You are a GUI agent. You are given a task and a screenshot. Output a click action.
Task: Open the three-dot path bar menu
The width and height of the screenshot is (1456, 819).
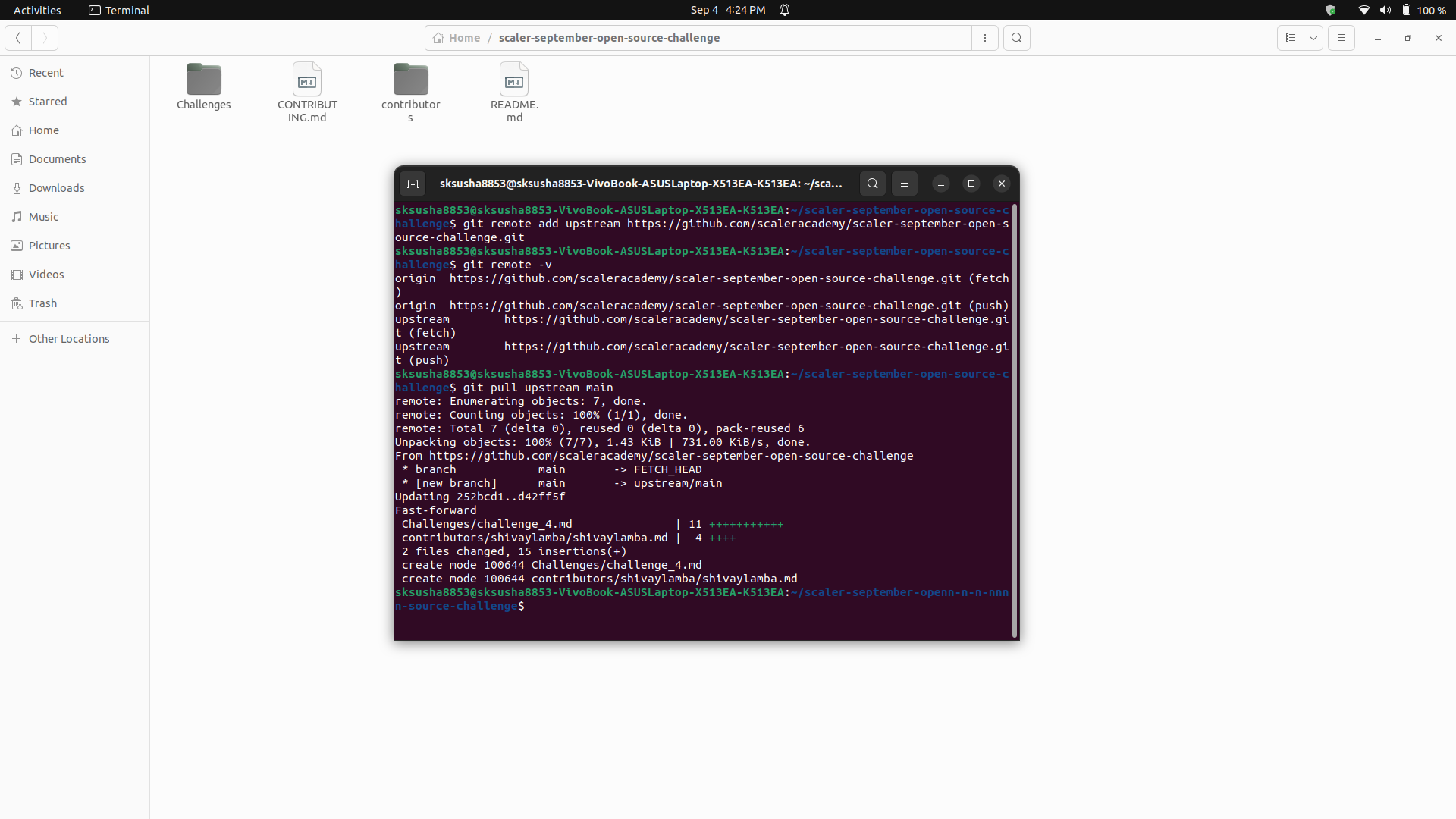984,37
